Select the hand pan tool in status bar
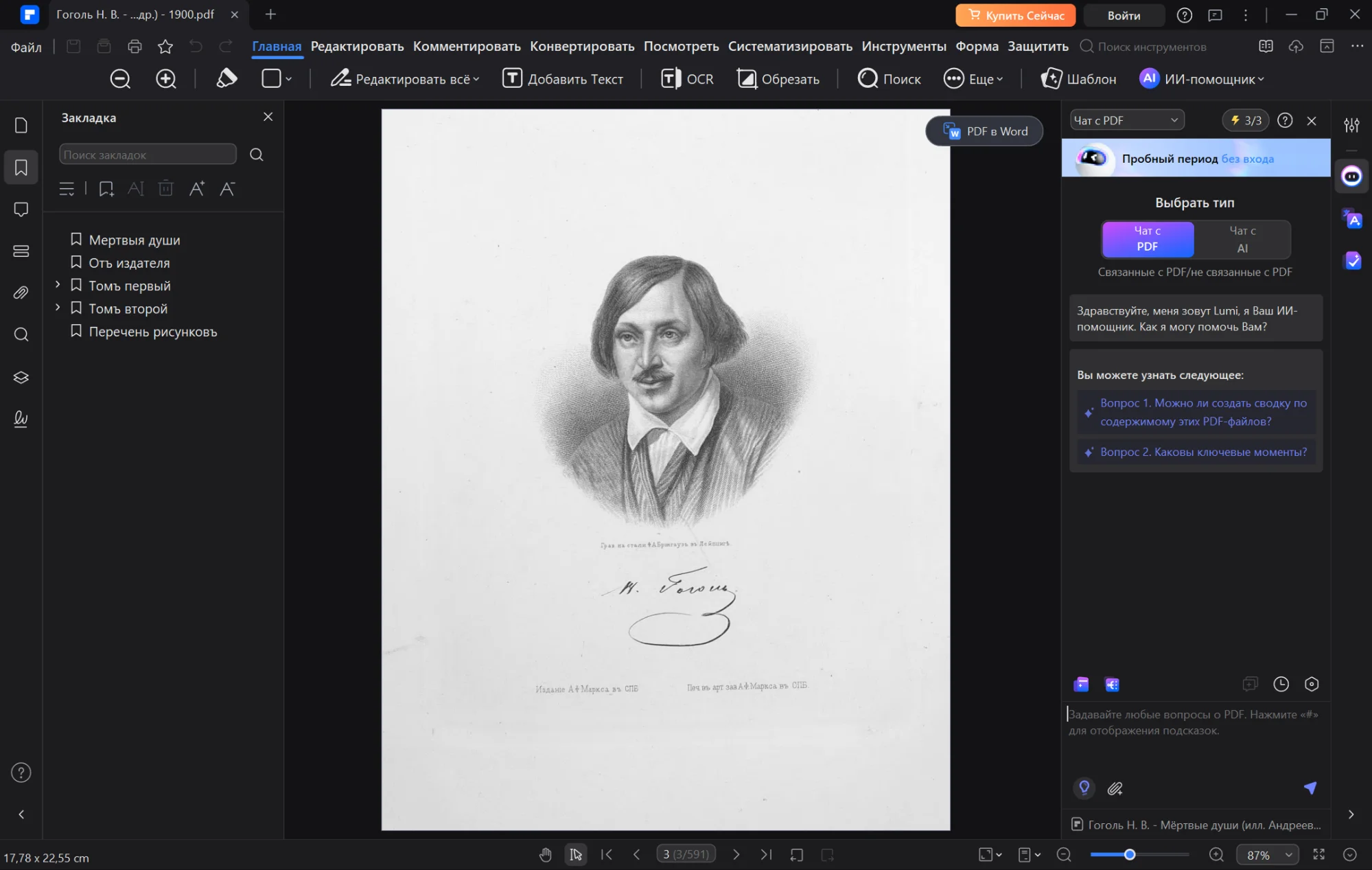The image size is (1372, 870). tap(545, 854)
